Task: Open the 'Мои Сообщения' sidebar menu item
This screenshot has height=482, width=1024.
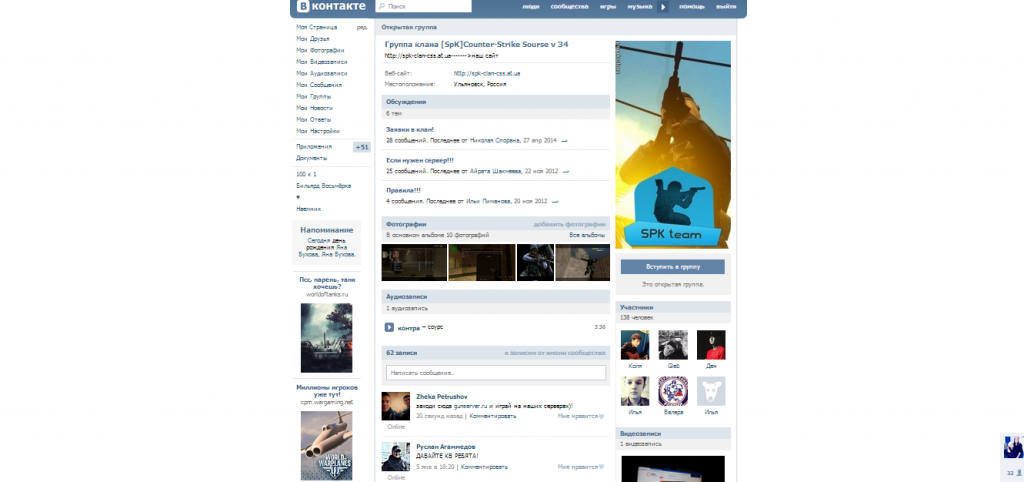Action: tap(321, 85)
